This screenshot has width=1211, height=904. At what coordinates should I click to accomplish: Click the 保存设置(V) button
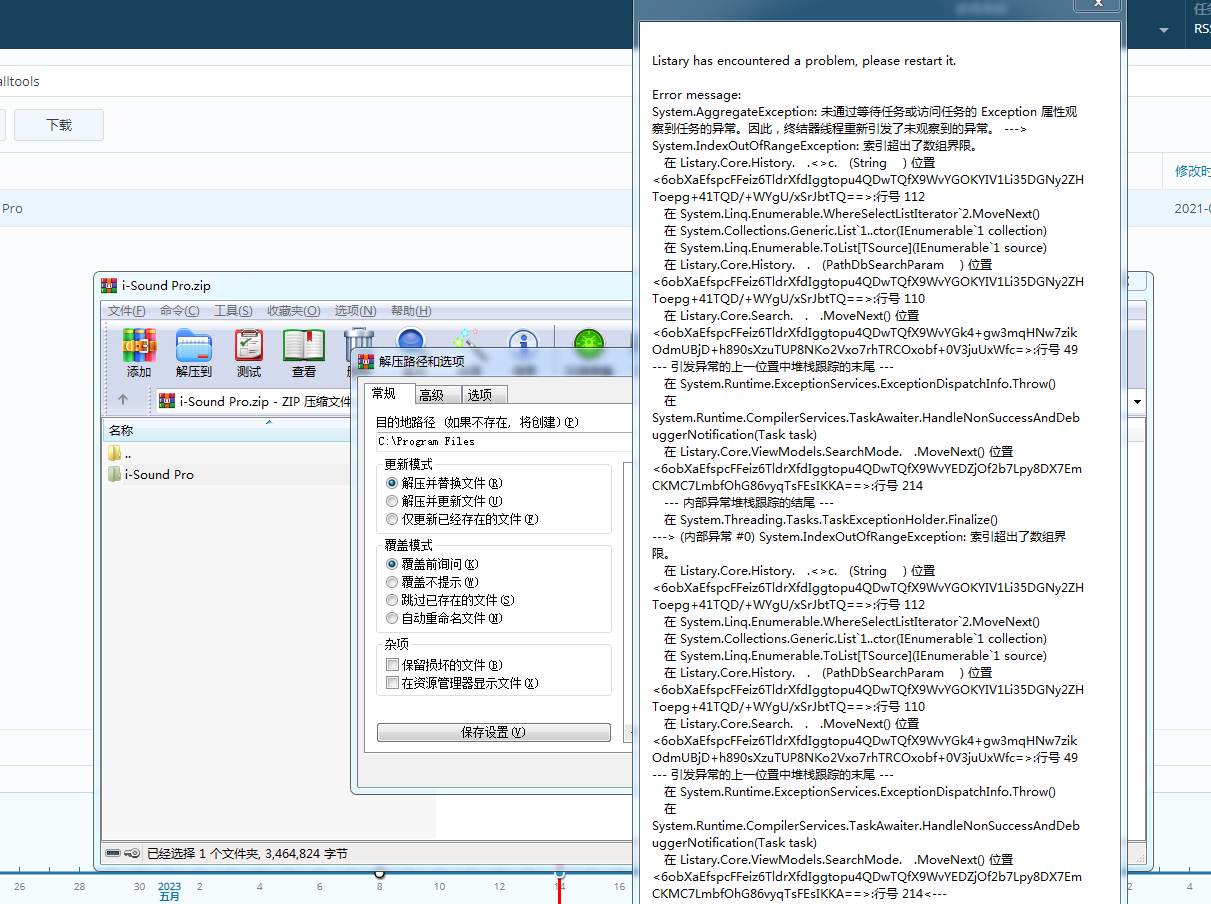coord(494,732)
